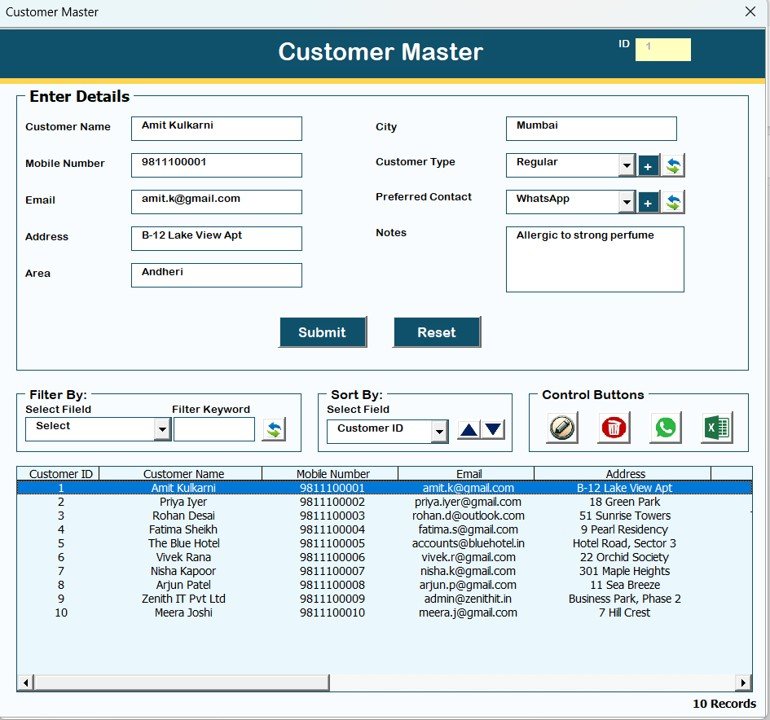
Task: Click the Excel export icon
Action: coord(716,428)
